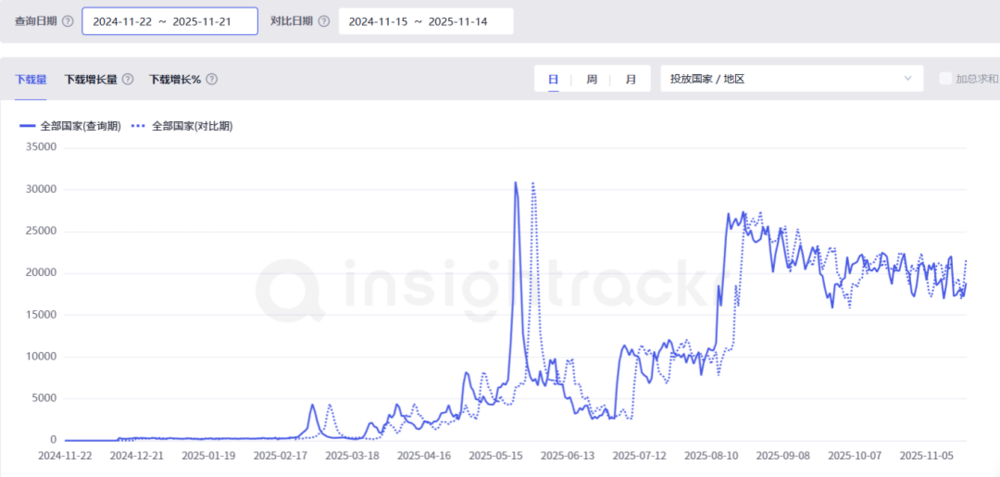Viewport: 1000px width, 477px height.
Task: Select 月 monthly granularity button
Action: [630, 79]
